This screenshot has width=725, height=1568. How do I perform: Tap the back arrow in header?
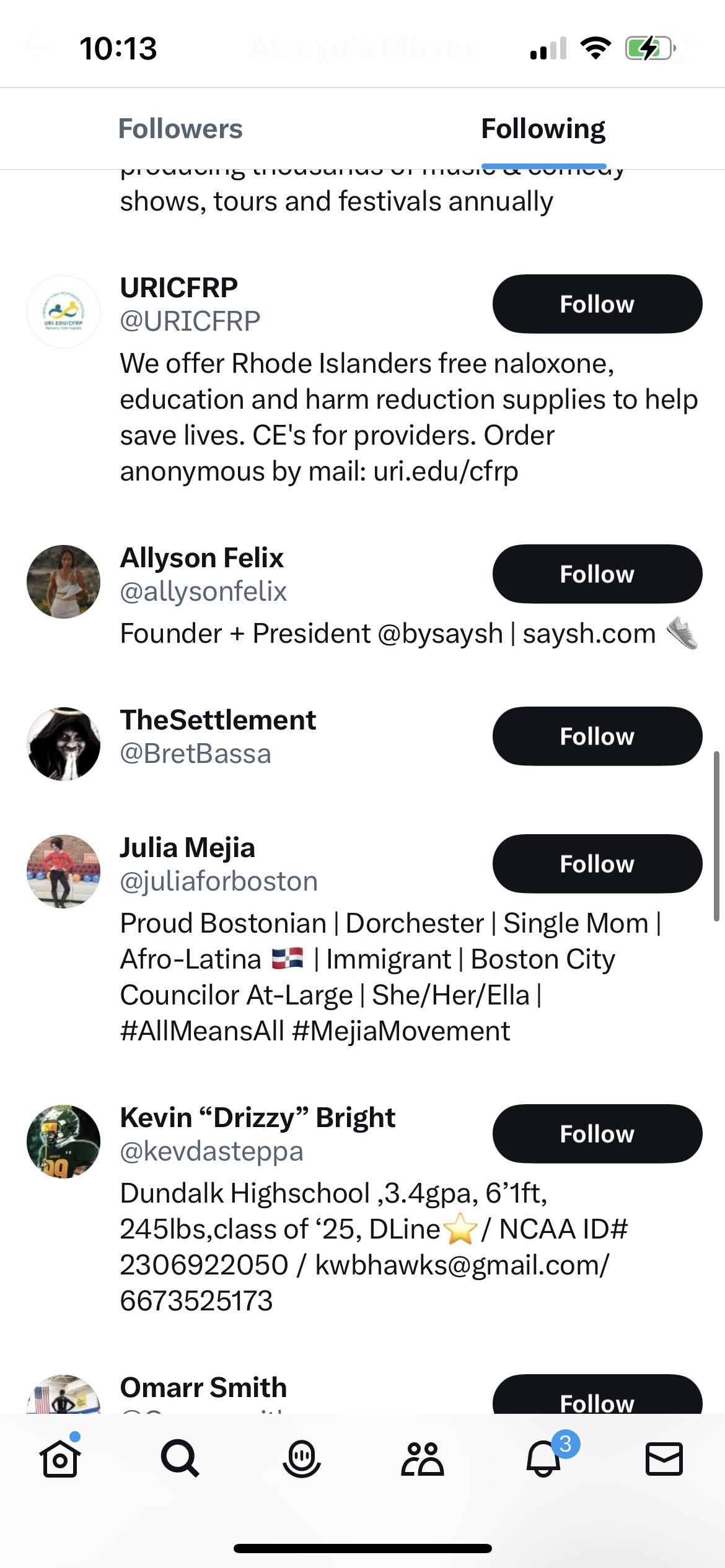coord(38,47)
